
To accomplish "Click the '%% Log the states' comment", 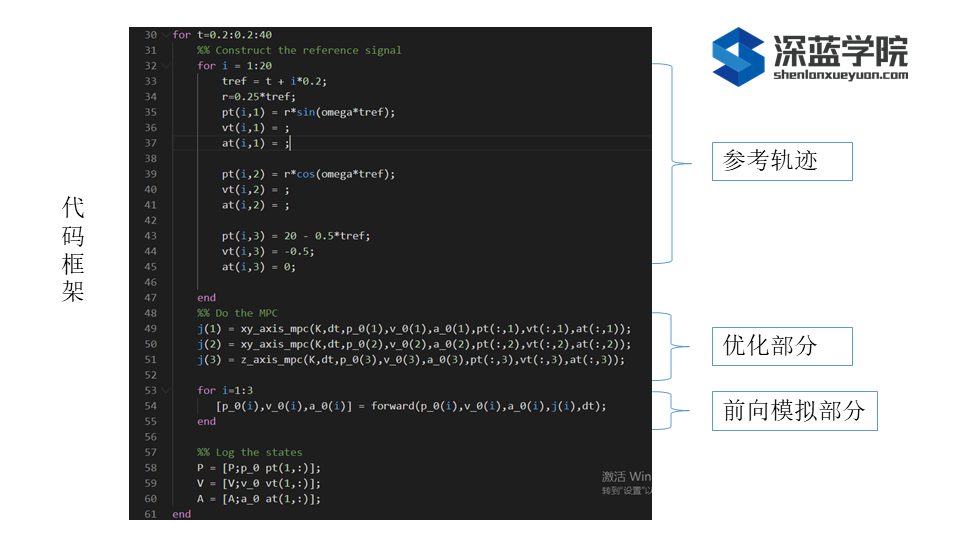I will (250, 452).
